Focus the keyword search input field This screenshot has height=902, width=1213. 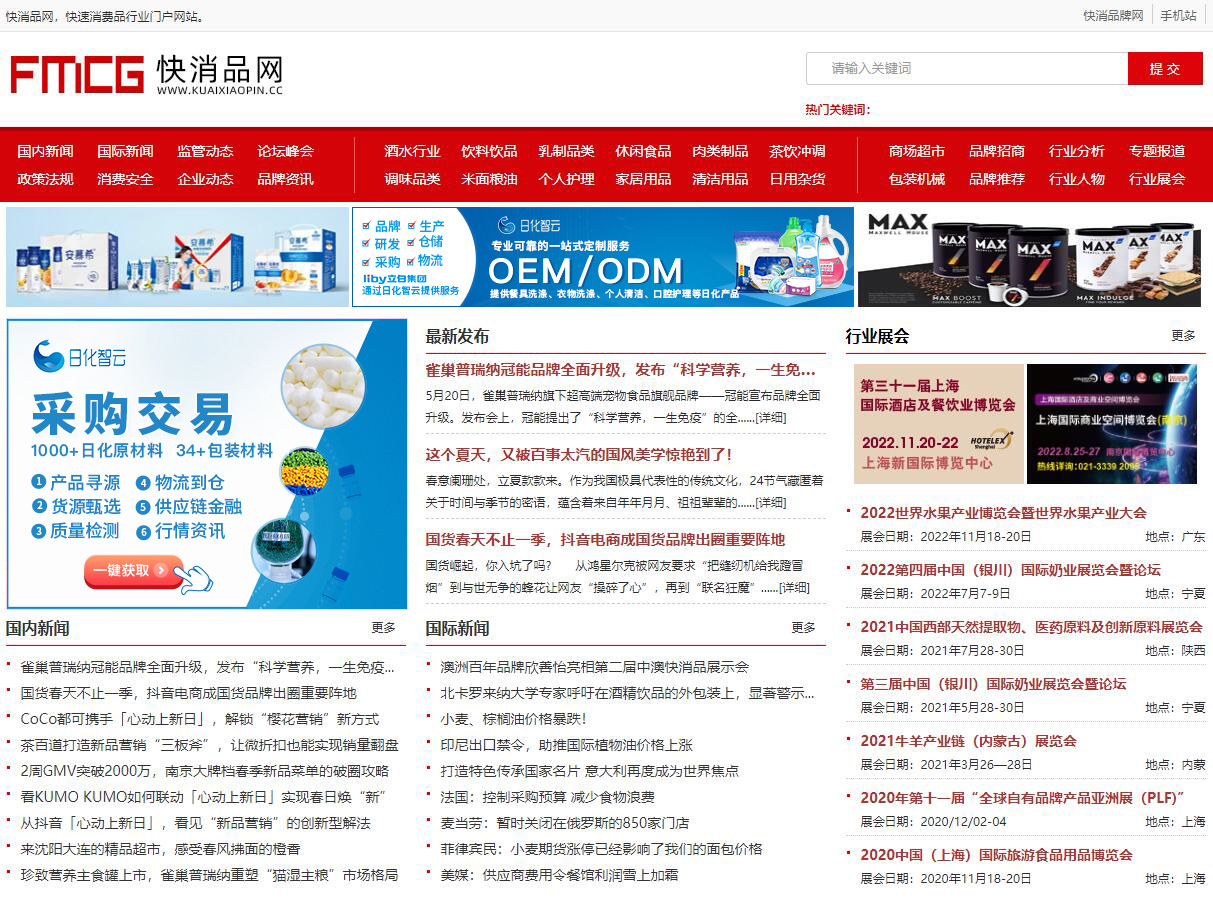967,68
